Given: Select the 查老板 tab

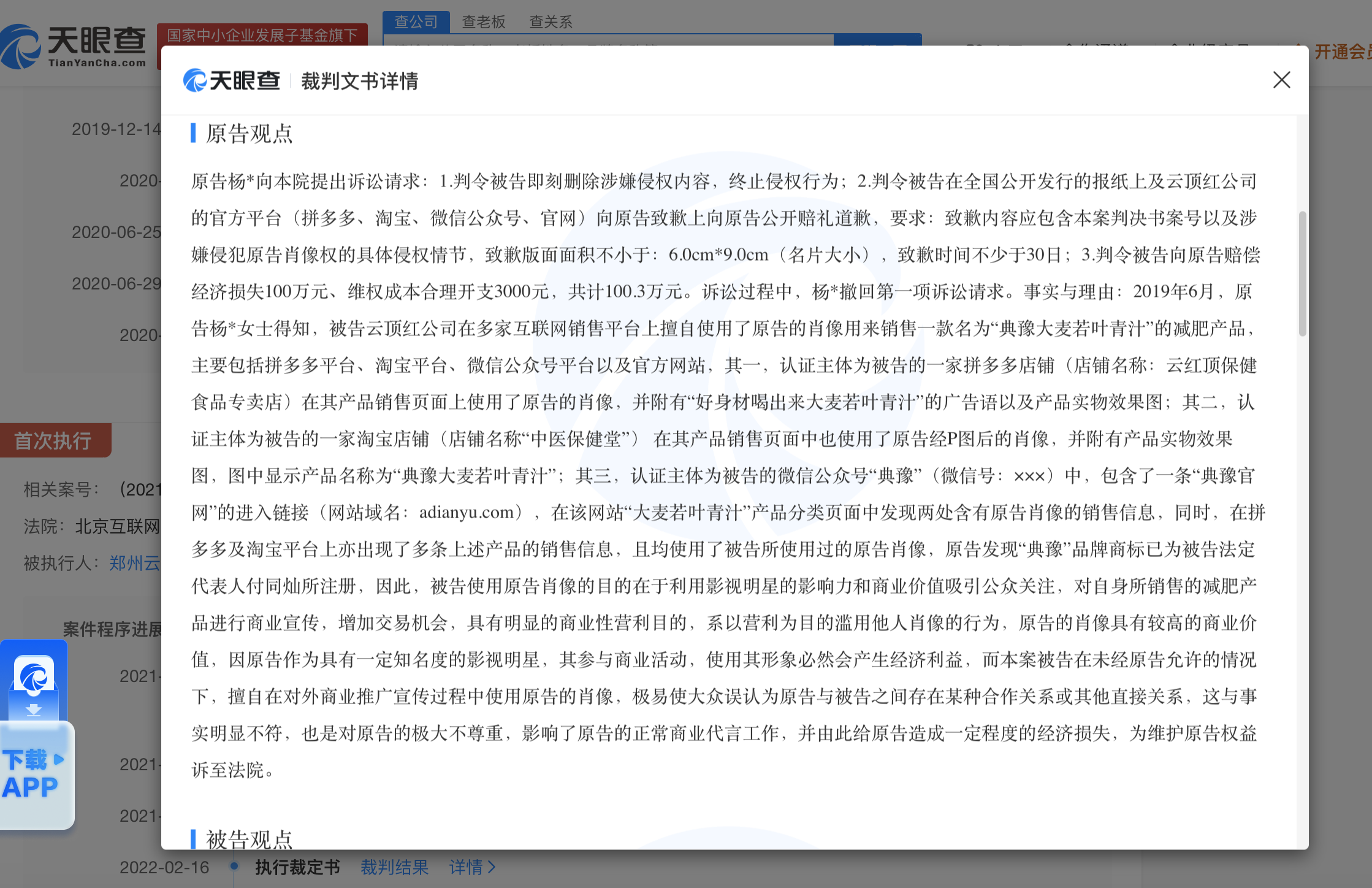Looking at the screenshot, I should [483, 22].
